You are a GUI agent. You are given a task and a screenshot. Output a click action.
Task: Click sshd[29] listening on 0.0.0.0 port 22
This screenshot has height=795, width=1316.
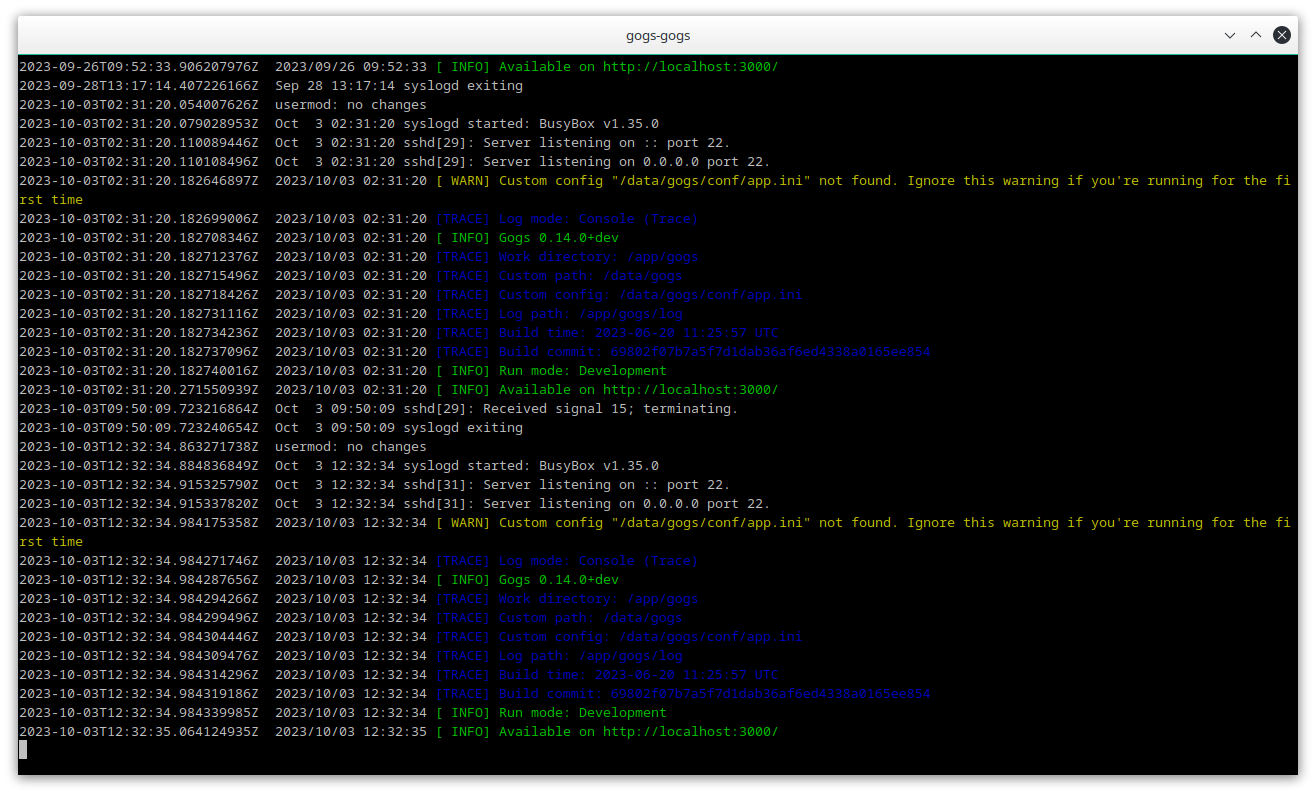[395, 162]
